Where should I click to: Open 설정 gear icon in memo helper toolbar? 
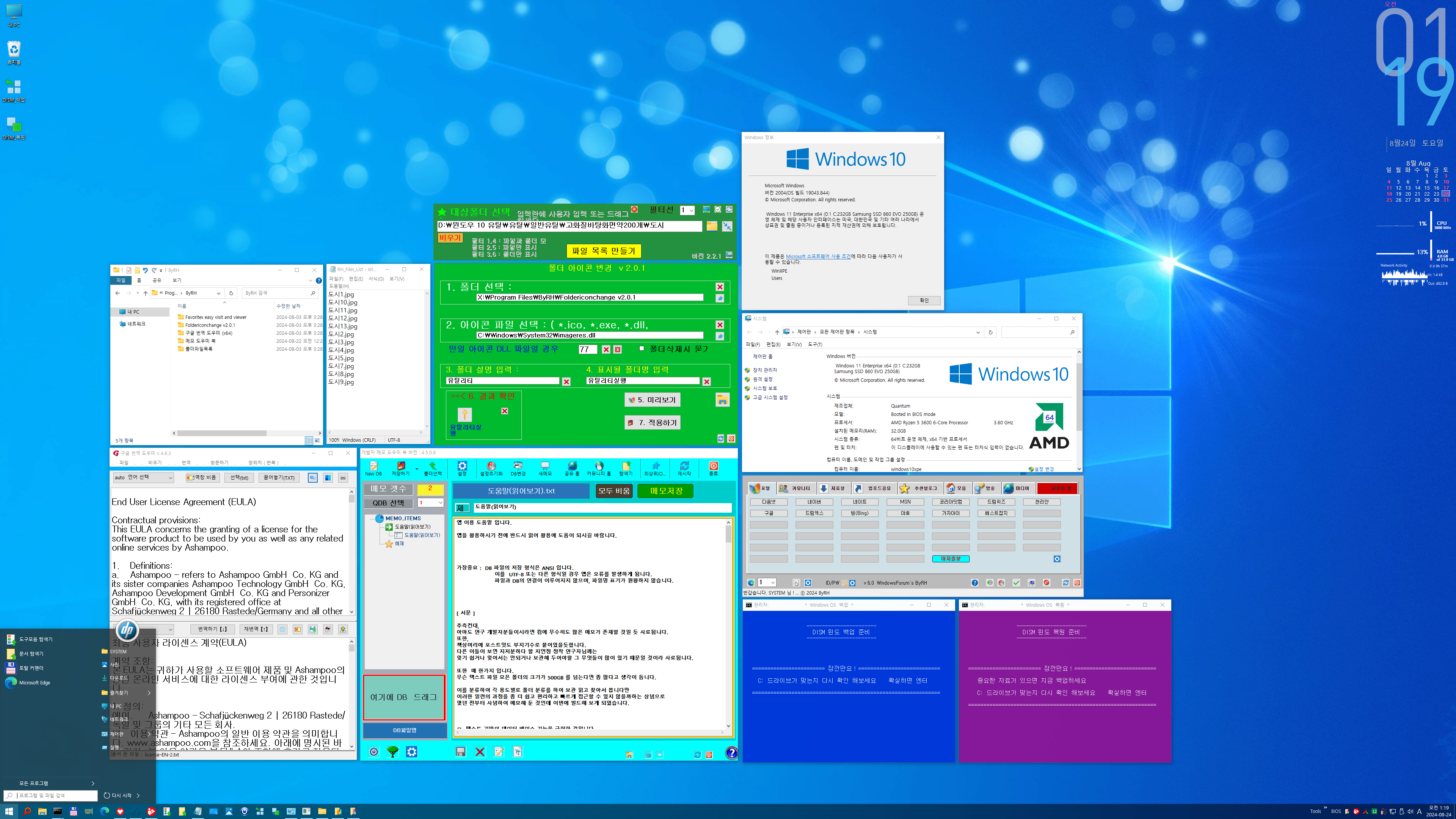[x=462, y=469]
